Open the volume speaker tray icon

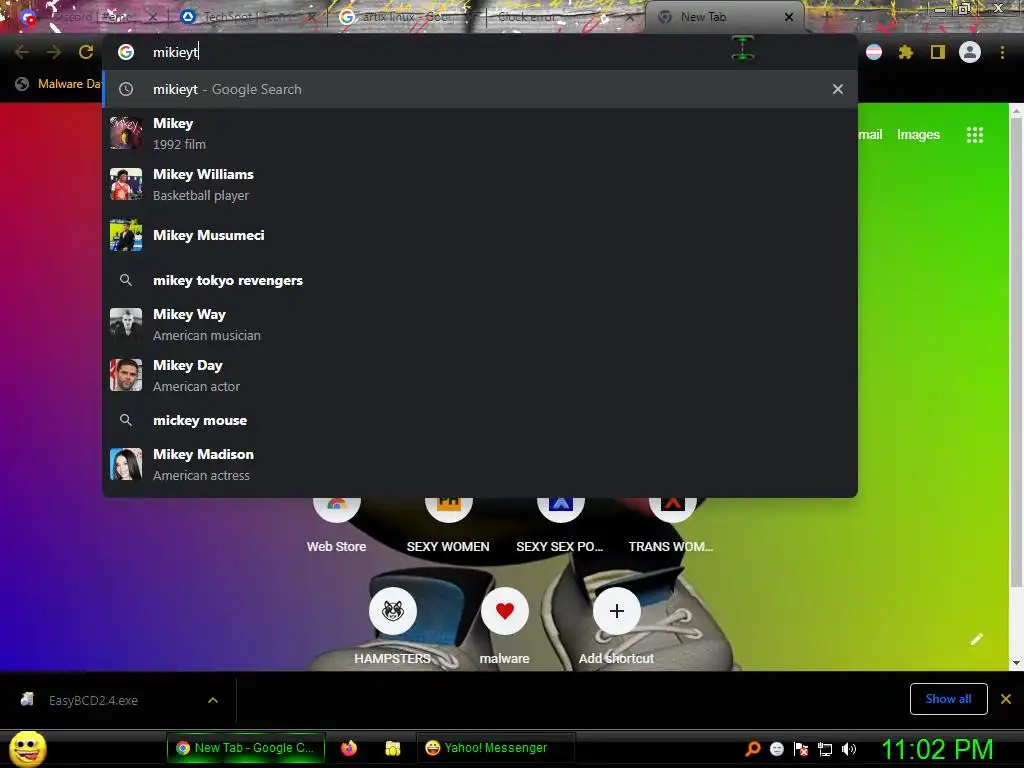[849, 748]
